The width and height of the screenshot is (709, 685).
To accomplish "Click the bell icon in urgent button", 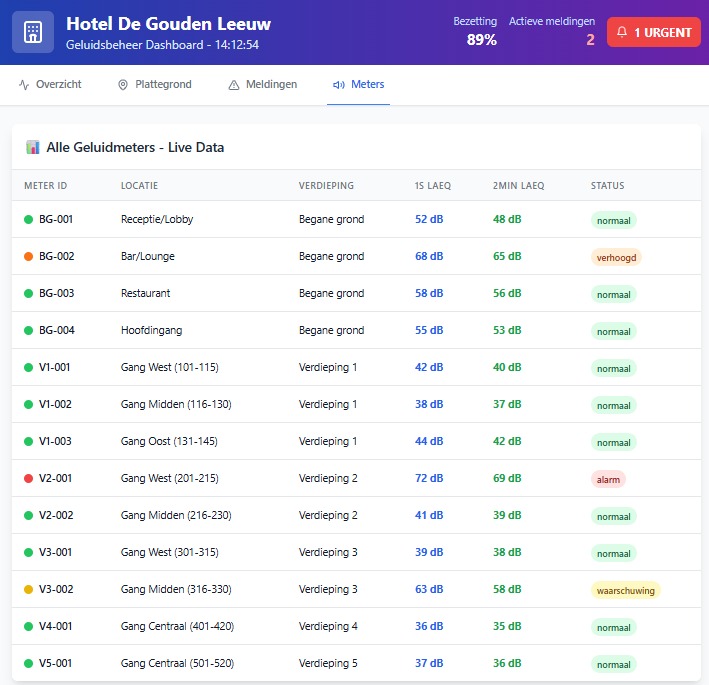I will [x=622, y=32].
